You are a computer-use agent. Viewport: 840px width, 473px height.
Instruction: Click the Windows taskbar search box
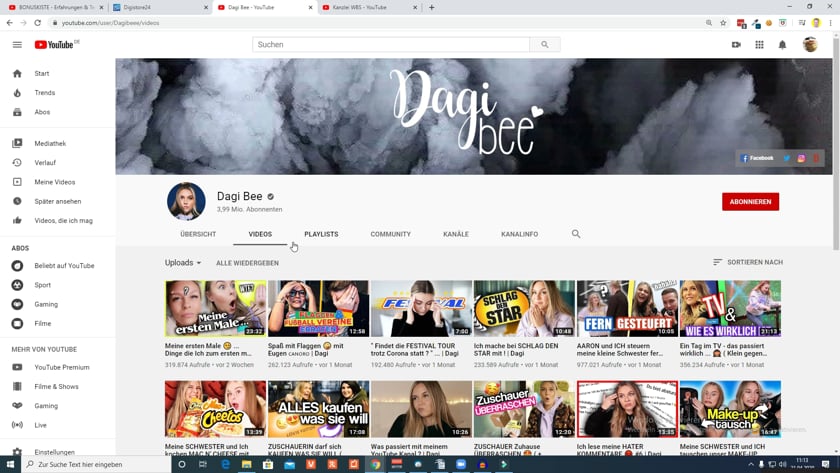point(98,464)
